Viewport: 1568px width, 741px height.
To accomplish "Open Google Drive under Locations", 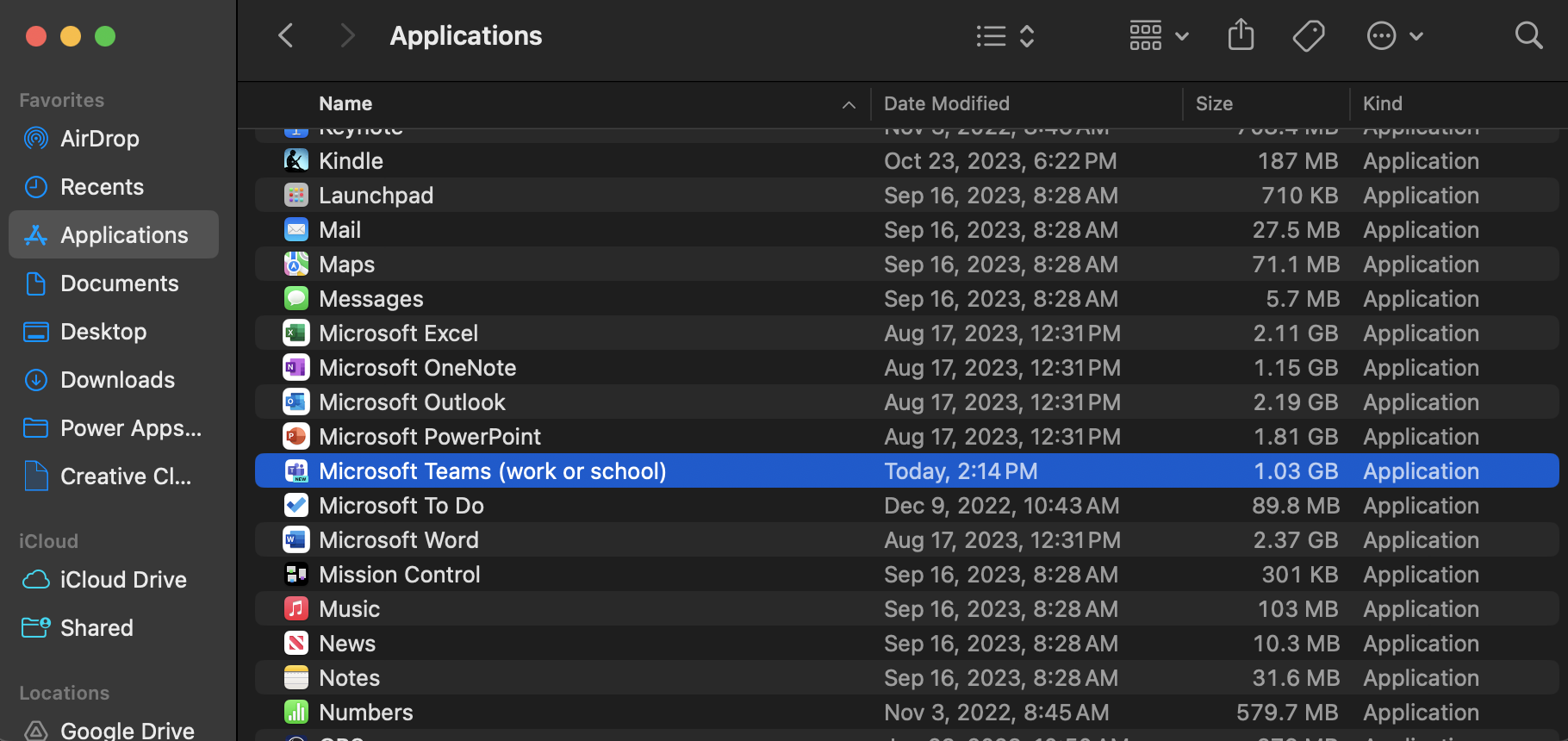I will (x=114, y=730).
